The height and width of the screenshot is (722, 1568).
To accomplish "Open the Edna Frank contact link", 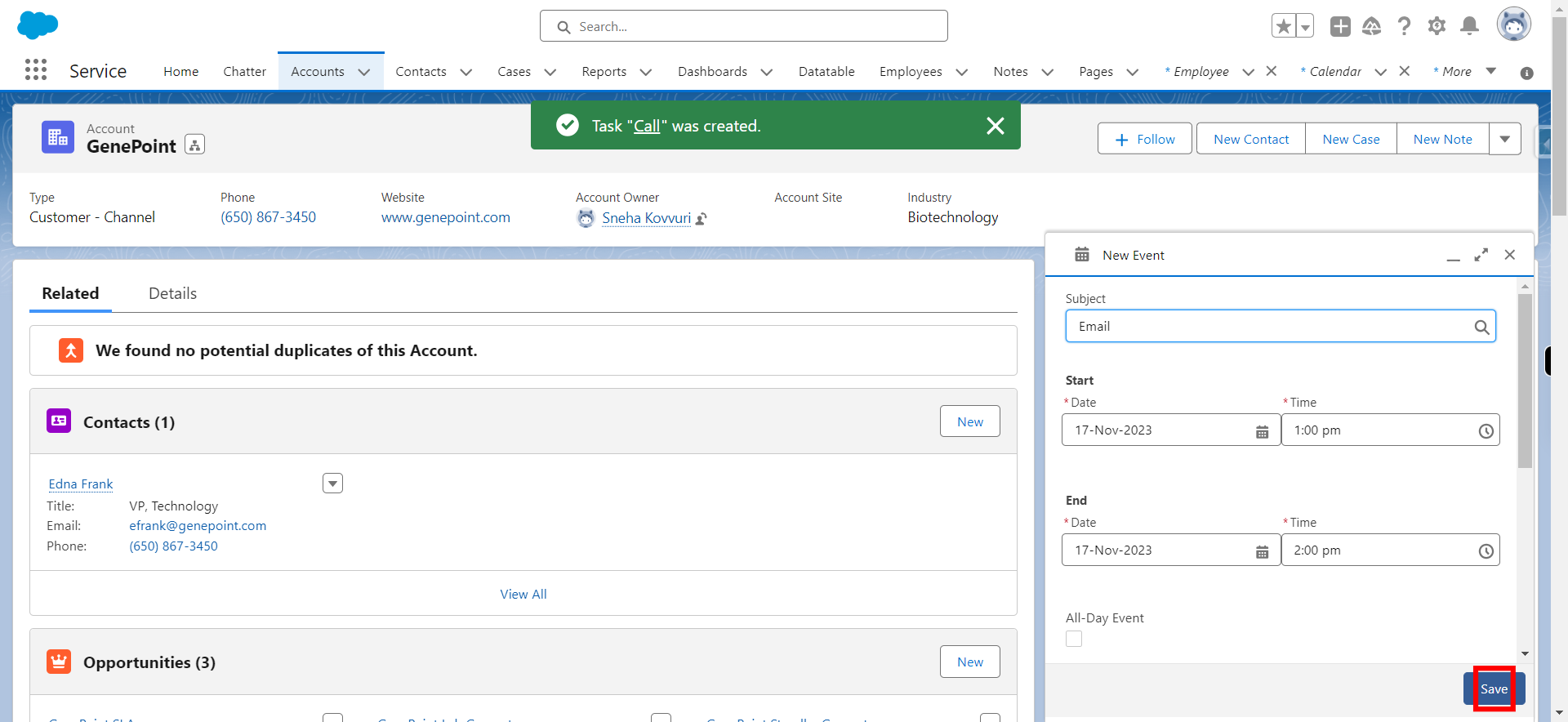I will pyautogui.click(x=81, y=484).
